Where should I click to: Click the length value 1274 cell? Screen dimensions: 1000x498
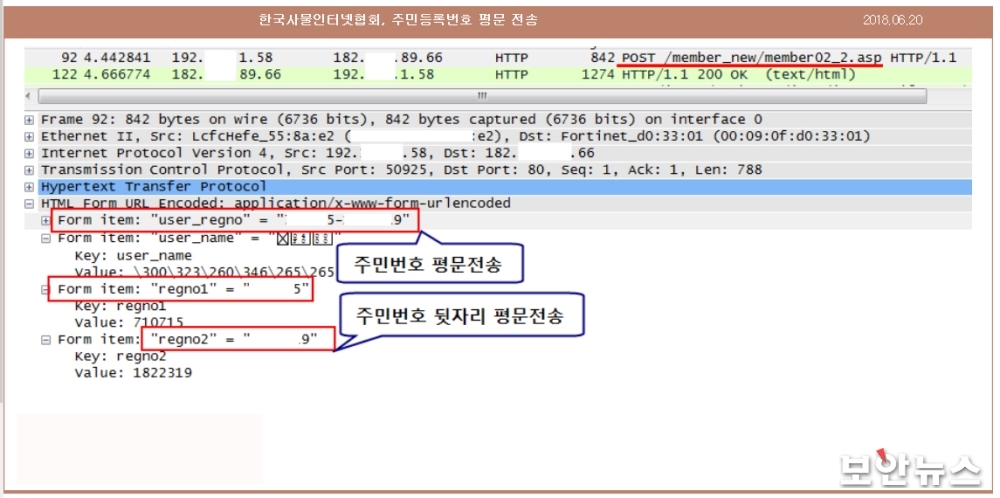[x=598, y=74]
